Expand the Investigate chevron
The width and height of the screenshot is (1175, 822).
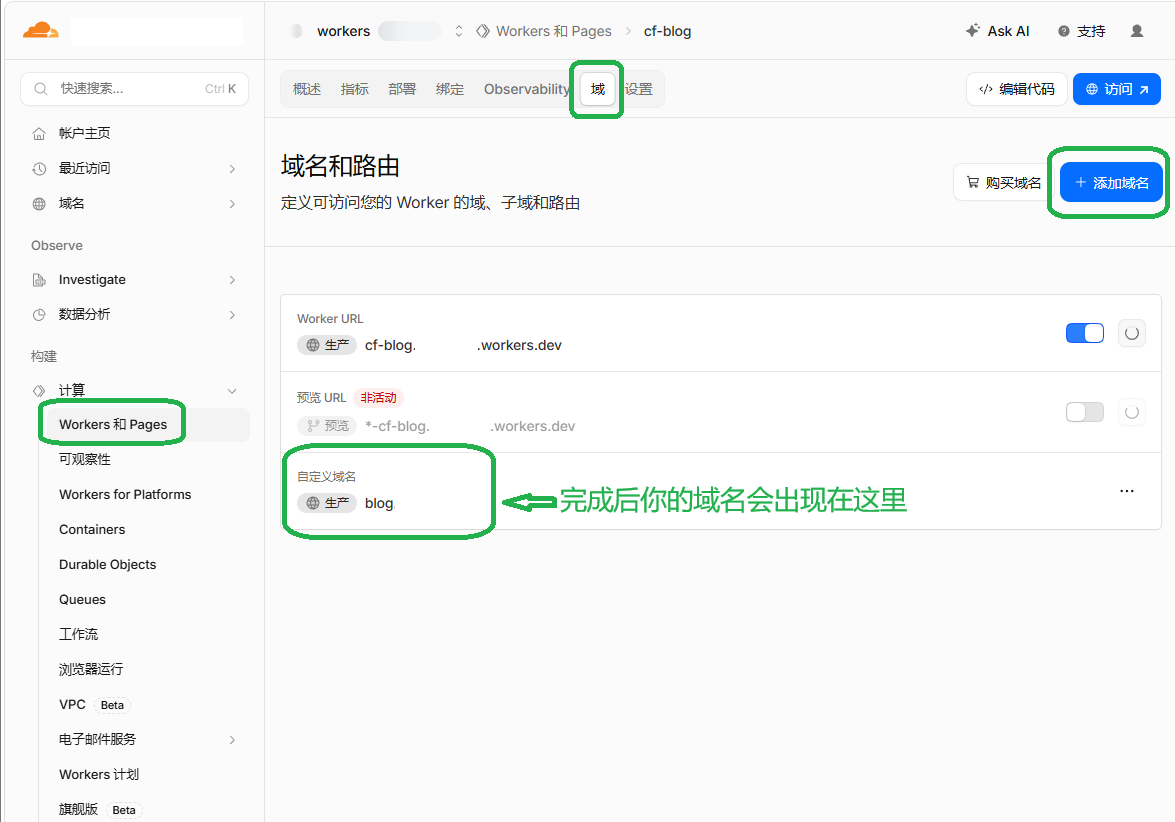click(232, 279)
